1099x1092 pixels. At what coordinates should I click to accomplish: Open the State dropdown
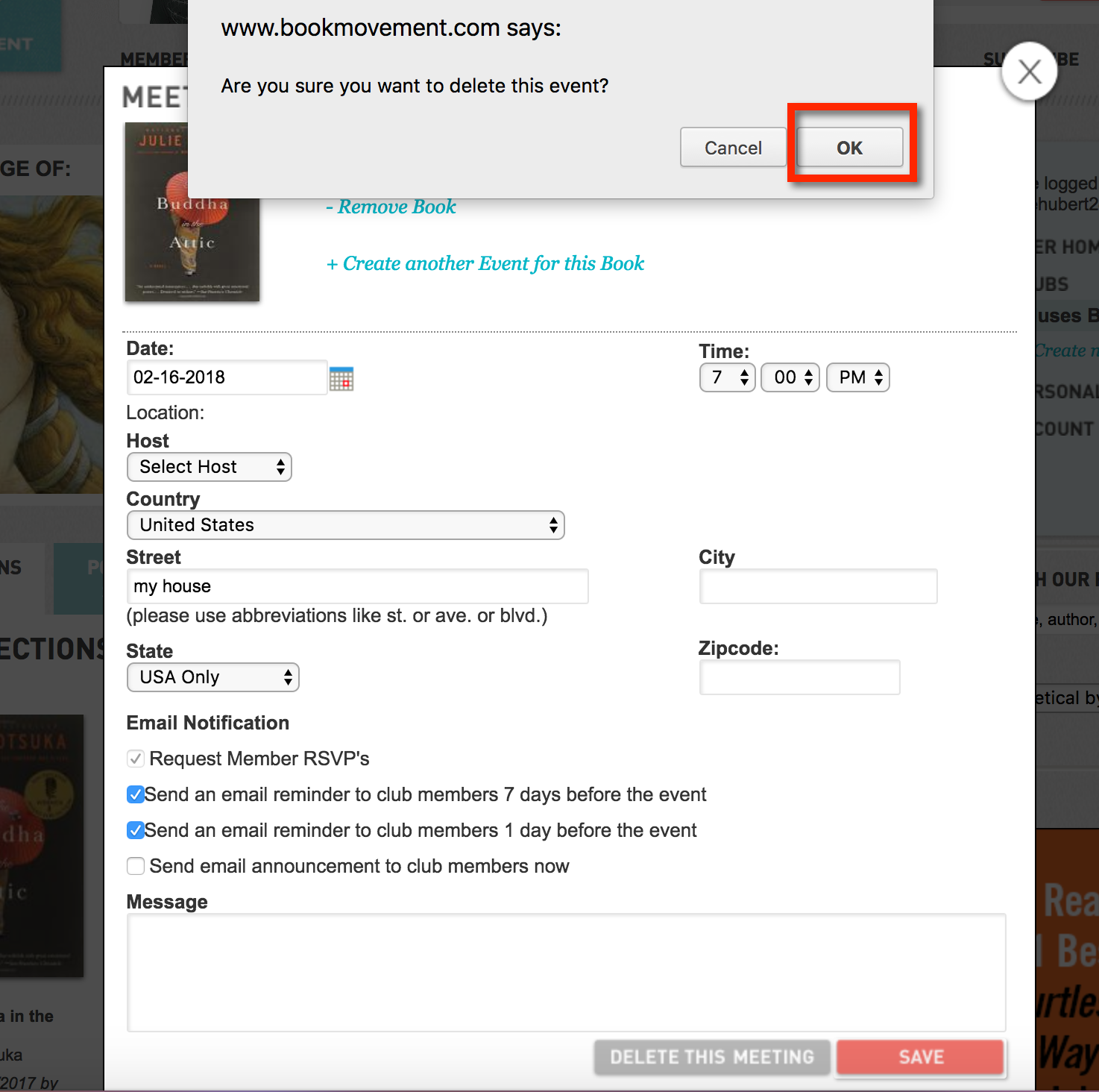[x=213, y=677]
